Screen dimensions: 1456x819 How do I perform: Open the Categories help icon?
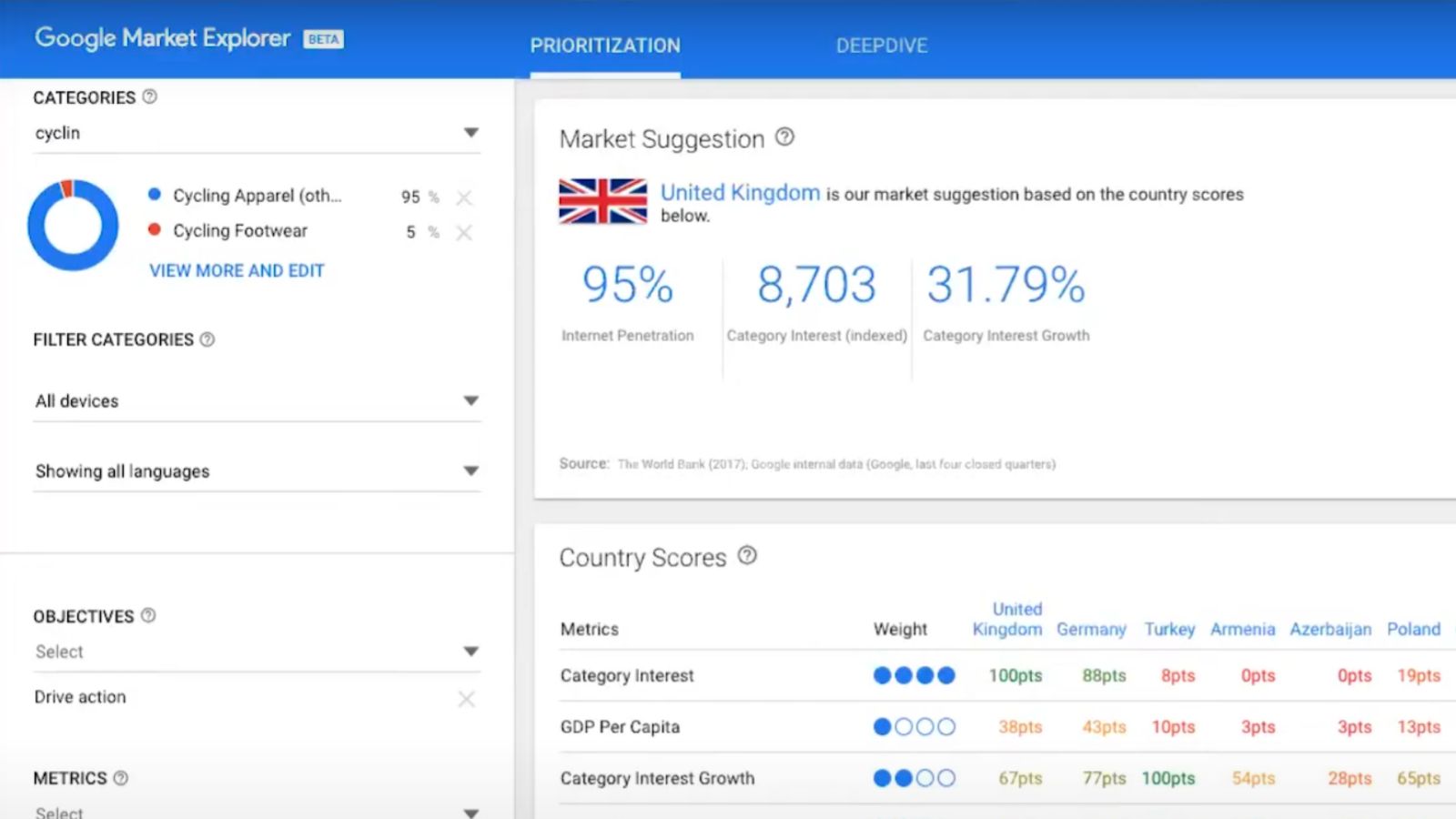[150, 96]
